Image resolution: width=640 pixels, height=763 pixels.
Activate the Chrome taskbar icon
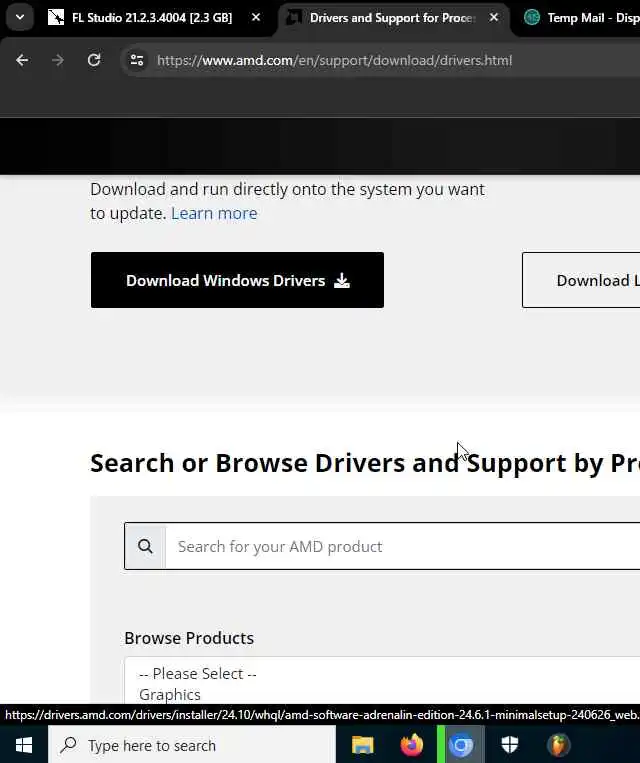point(461,745)
